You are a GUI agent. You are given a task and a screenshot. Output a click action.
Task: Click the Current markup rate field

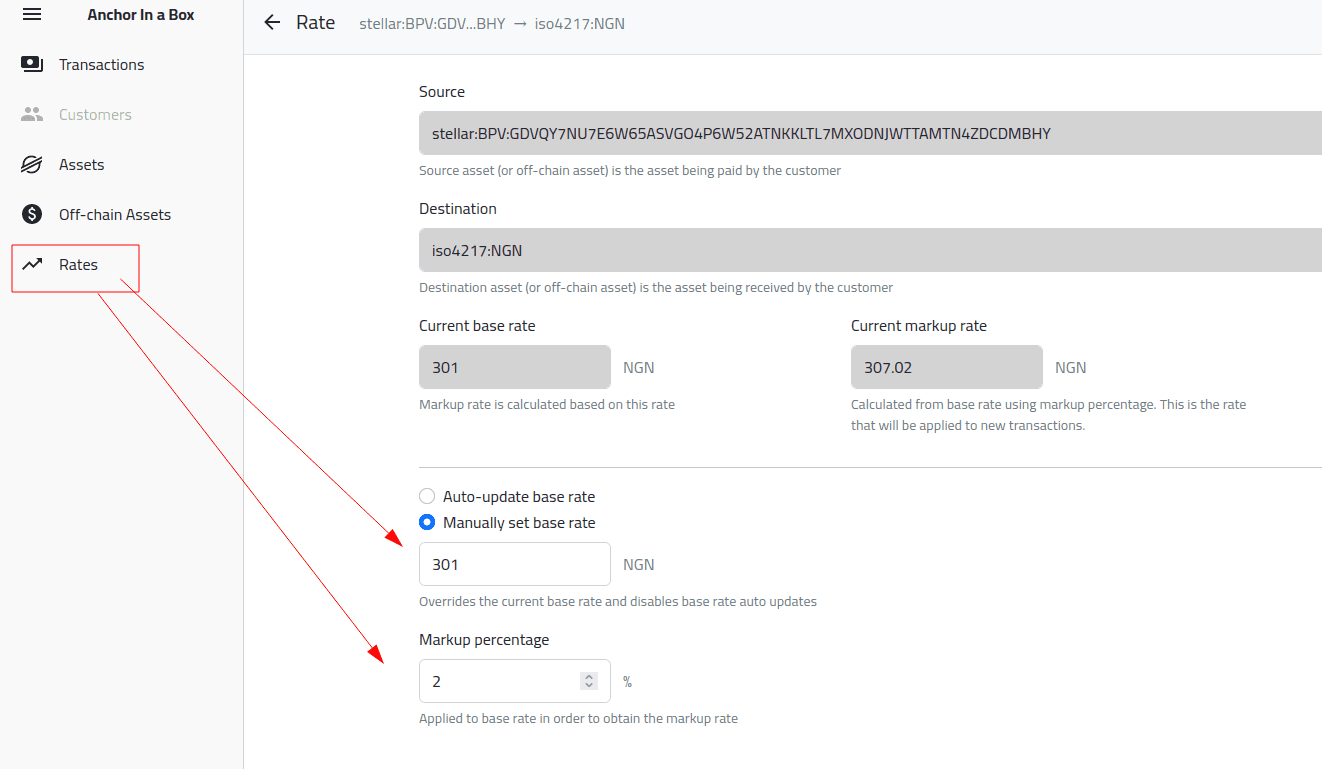[x=947, y=367]
